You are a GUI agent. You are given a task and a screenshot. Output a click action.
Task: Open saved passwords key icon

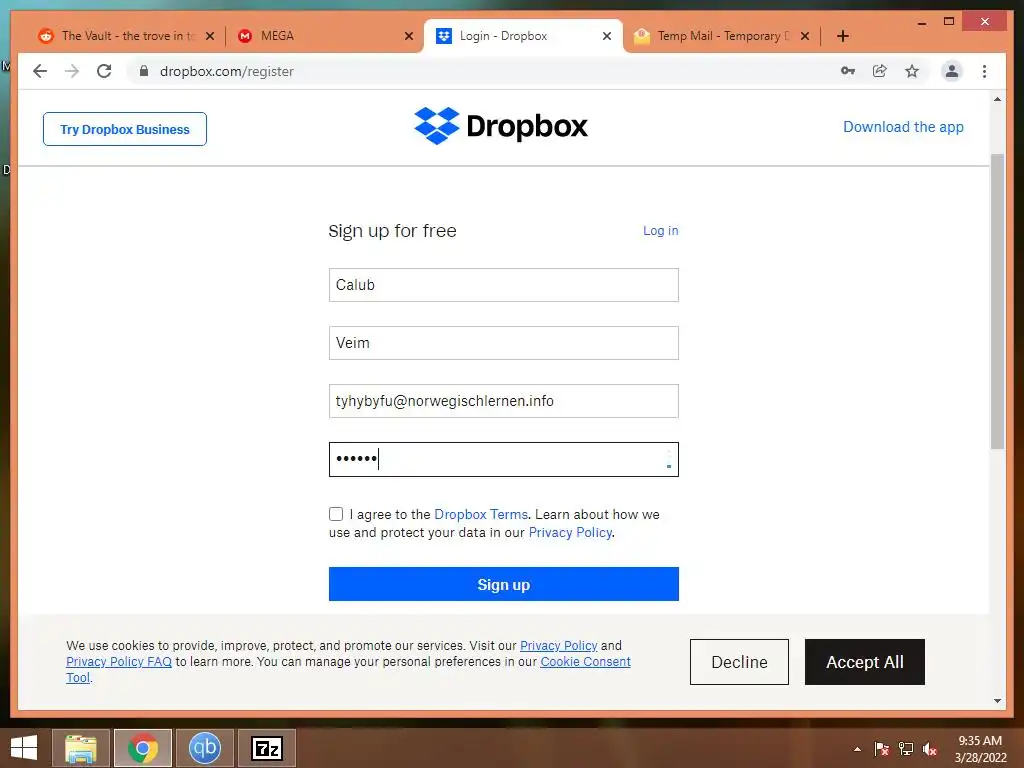point(848,71)
